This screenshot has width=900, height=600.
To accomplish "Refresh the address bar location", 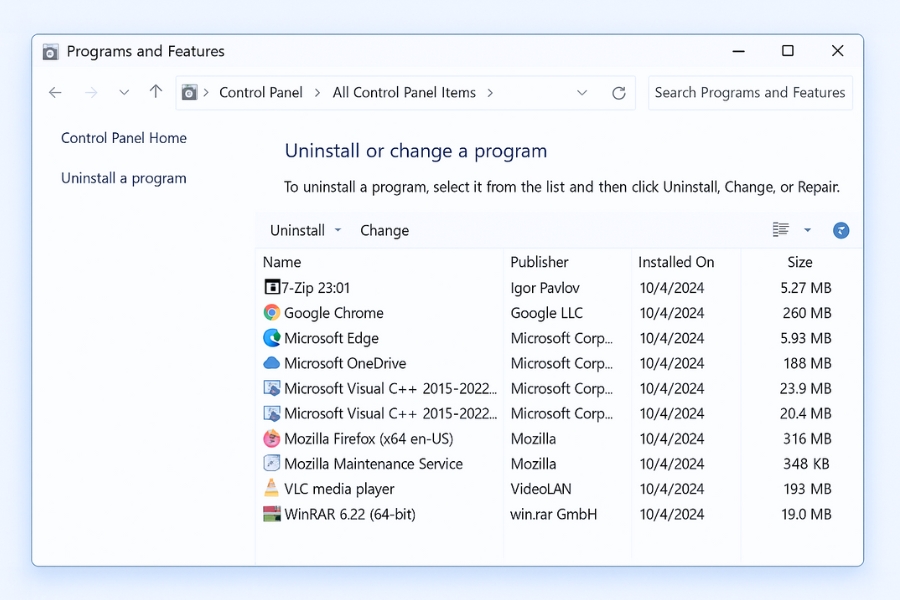I will coord(619,93).
